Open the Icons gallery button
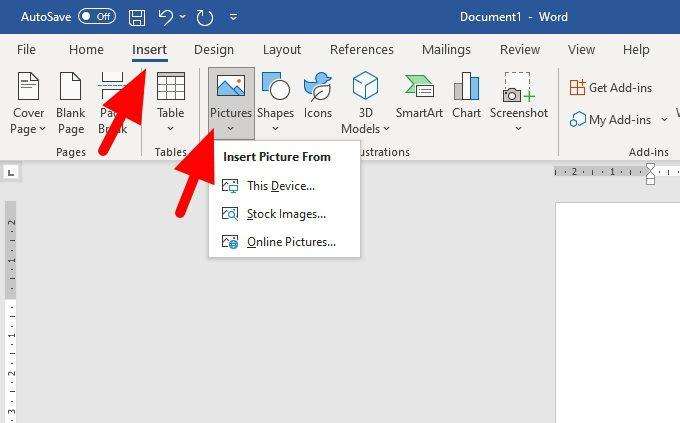Image resolution: width=680 pixels, height=423 pixels. click(x=318, y=95)
